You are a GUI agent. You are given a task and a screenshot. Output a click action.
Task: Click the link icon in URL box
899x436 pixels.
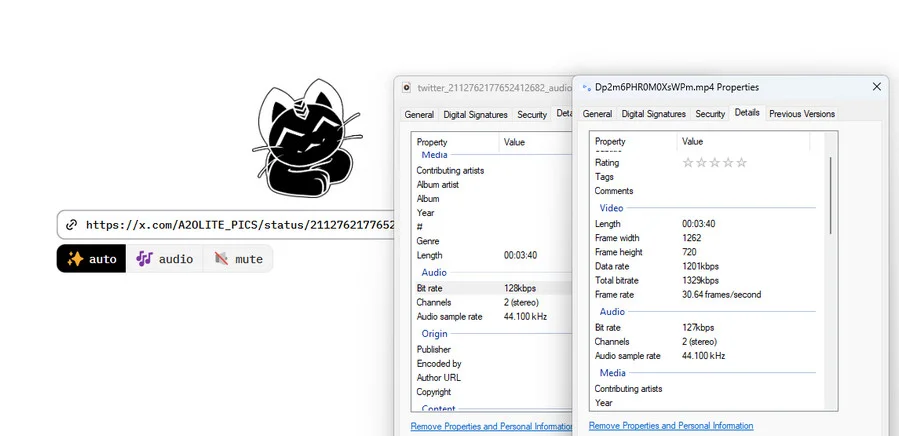(72, 225)
